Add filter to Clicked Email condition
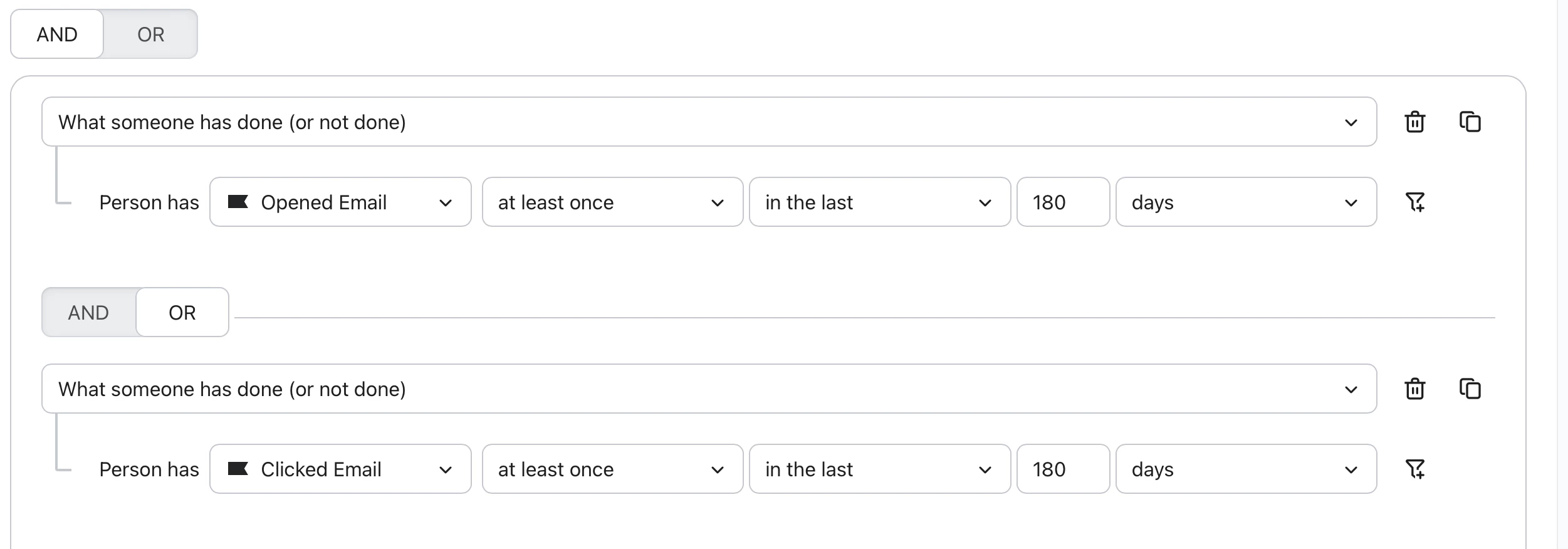The height and width of the screenshot is (549, 1568). (1414, 469)
